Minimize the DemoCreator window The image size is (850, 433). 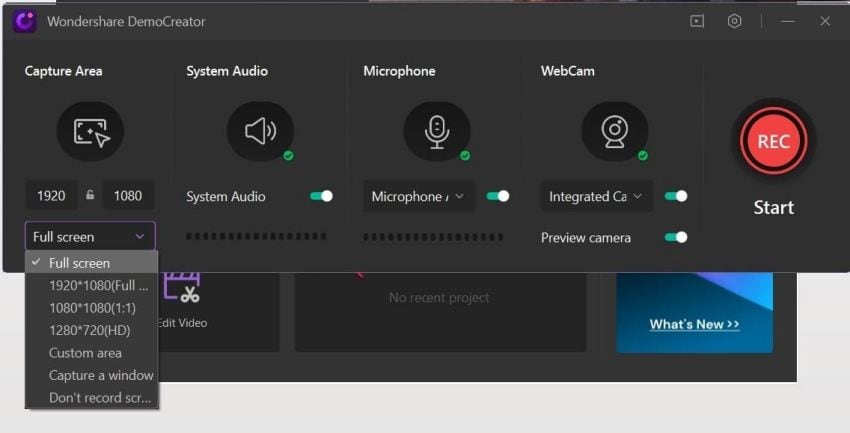coord(788,21)
